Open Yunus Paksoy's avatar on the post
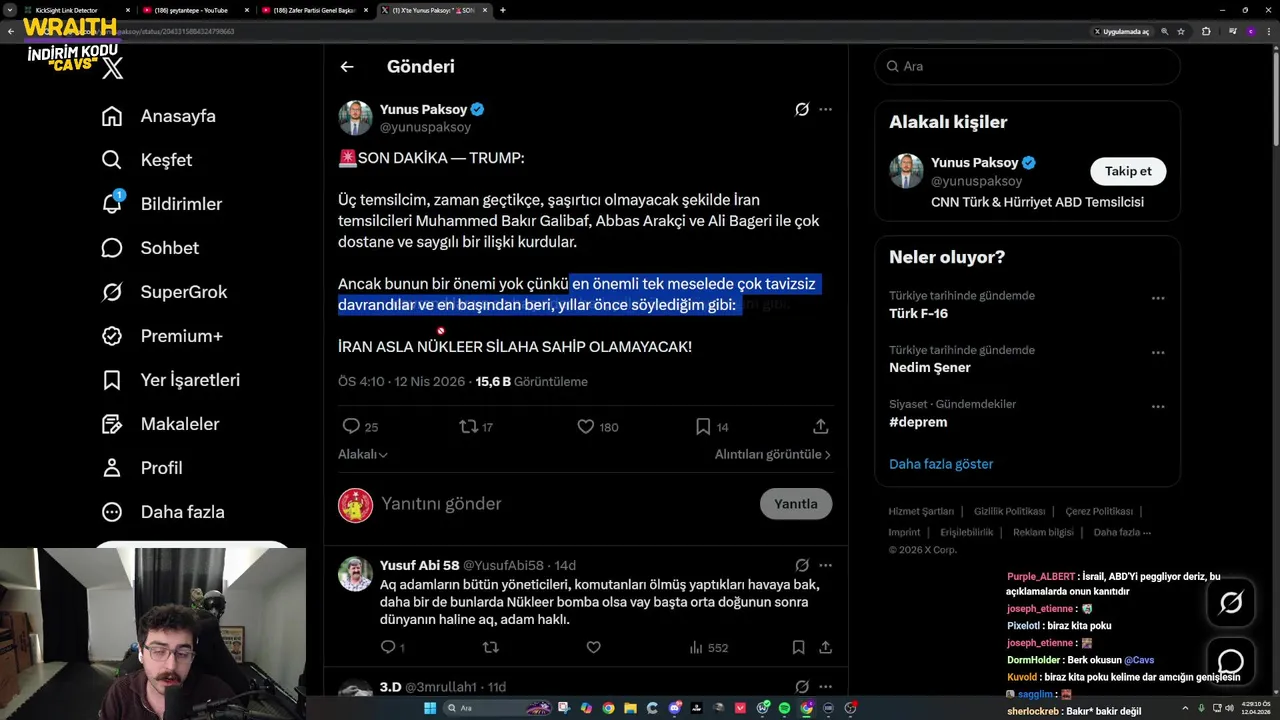Screen dimensions: 1280x720 tap(355, 118)
